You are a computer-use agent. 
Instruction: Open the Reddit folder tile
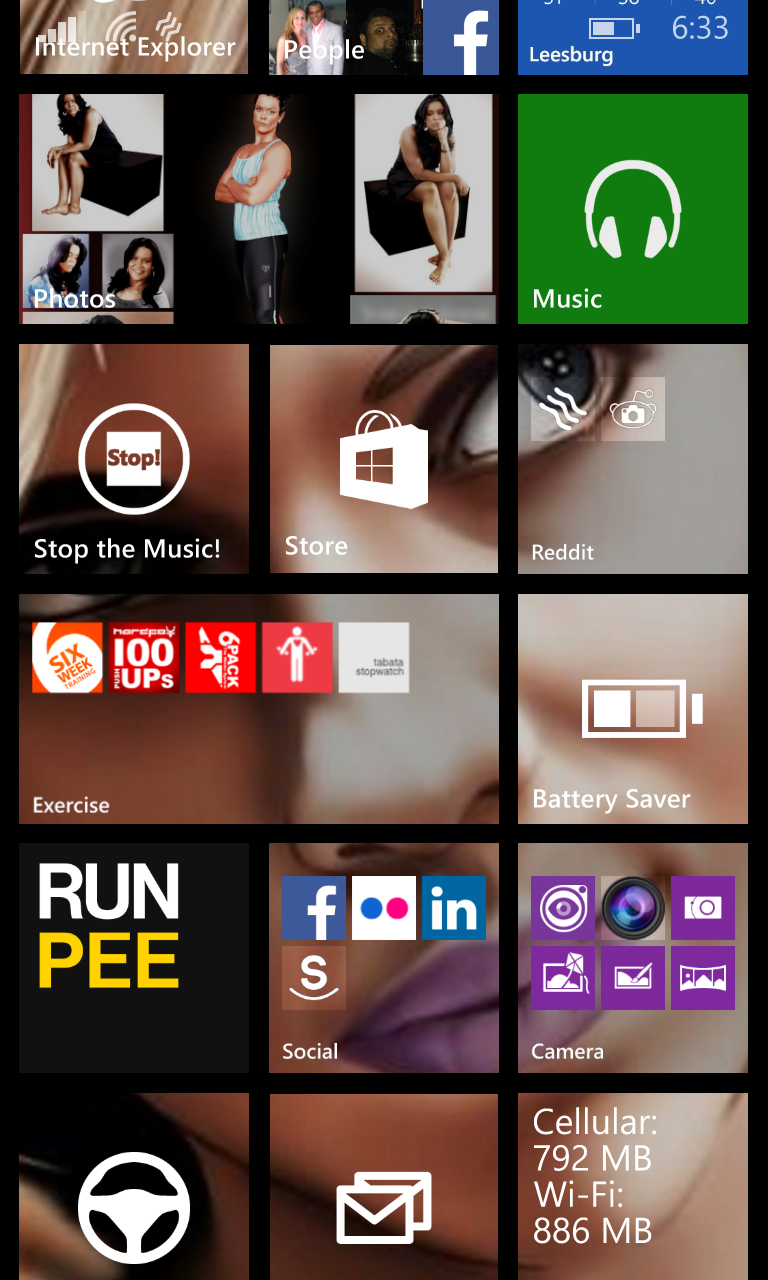click(x=633, y=459)
